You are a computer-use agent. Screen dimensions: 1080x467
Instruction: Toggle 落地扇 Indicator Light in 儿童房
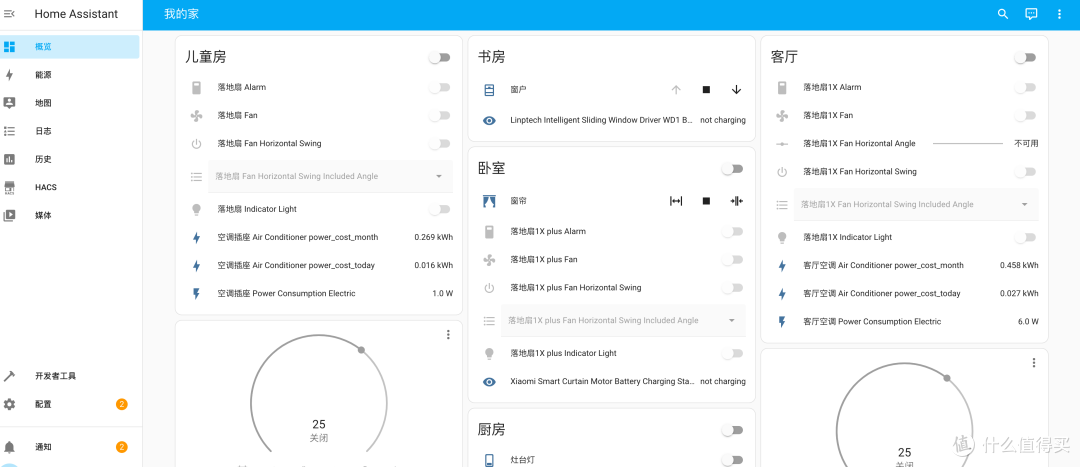439,209
